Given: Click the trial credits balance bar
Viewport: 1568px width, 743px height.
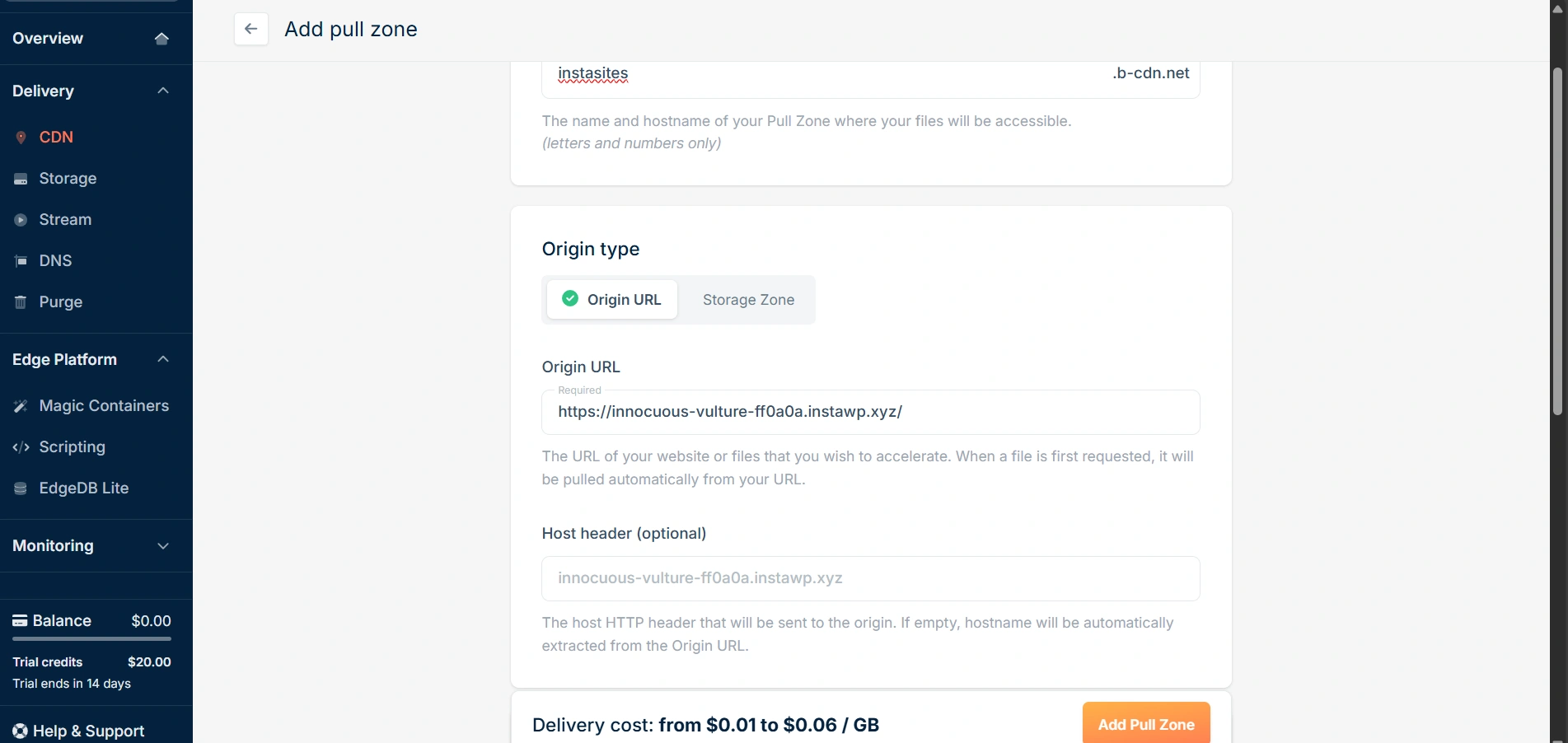Looking at the screenshot, I should point(91,639).
